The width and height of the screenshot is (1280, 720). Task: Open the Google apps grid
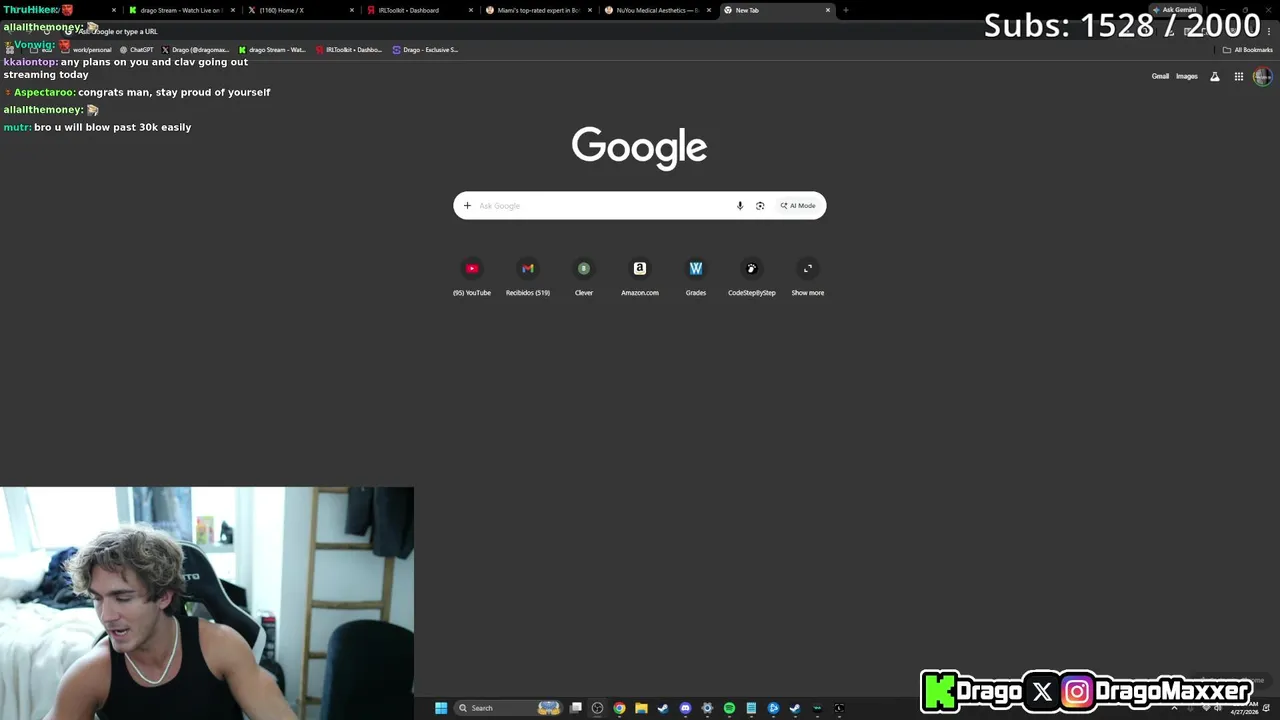pyautogui.click(x=1239, y=76)
